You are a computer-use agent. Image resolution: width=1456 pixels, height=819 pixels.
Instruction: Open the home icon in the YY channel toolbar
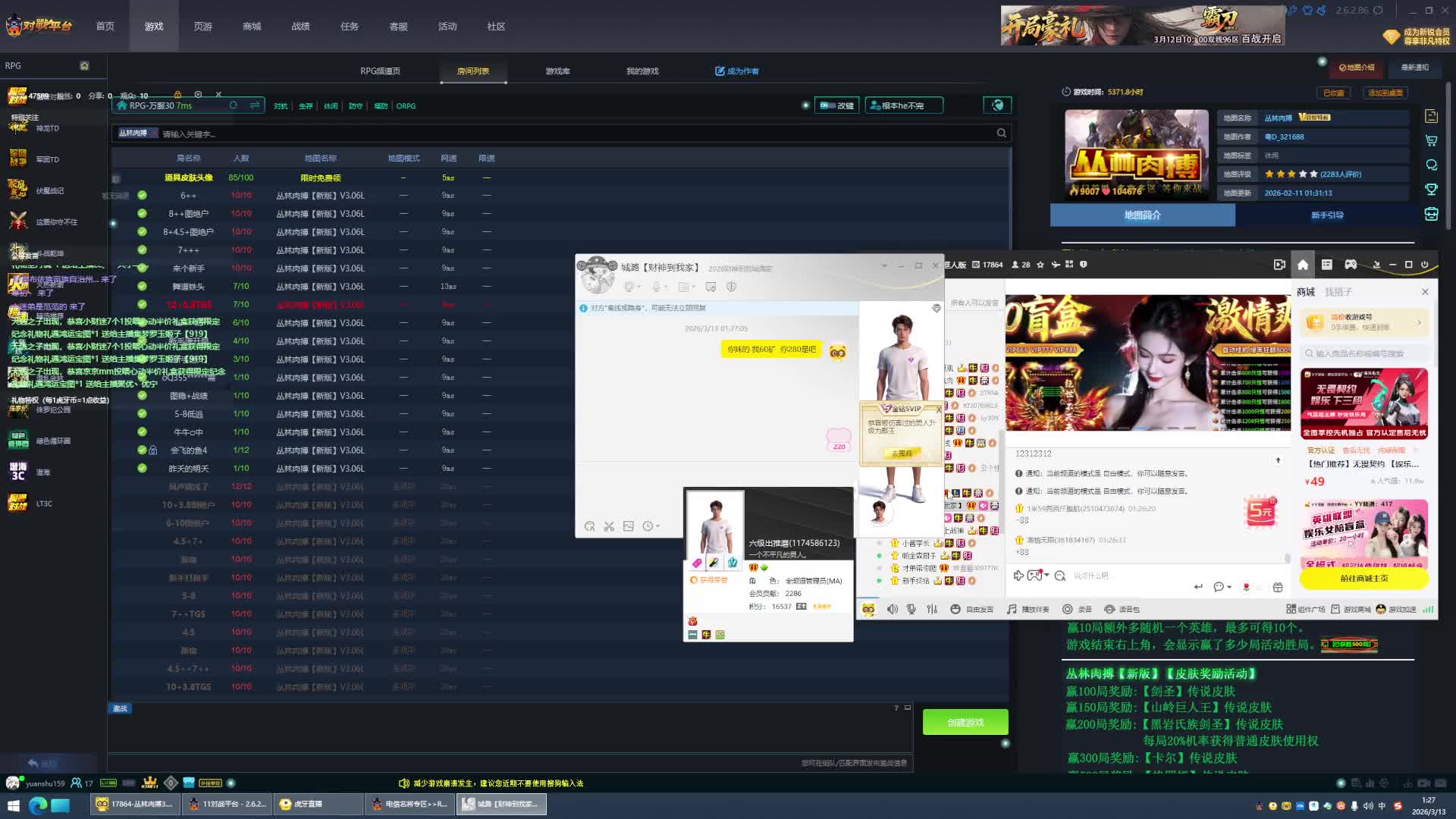tap(1302, 265)
